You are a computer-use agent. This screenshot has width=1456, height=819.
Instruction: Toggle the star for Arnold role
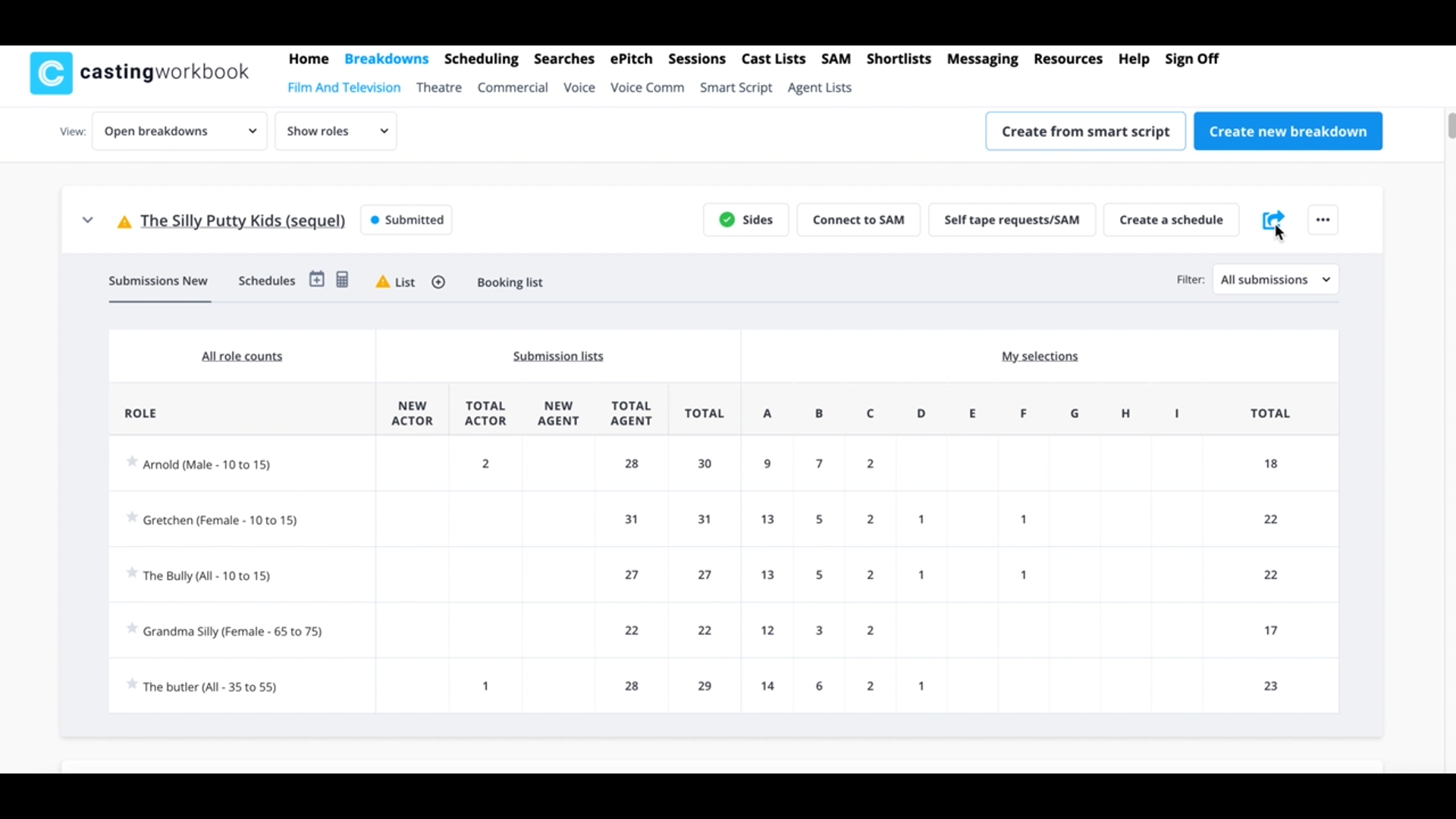pyautogui.click(x=132, y=462)
